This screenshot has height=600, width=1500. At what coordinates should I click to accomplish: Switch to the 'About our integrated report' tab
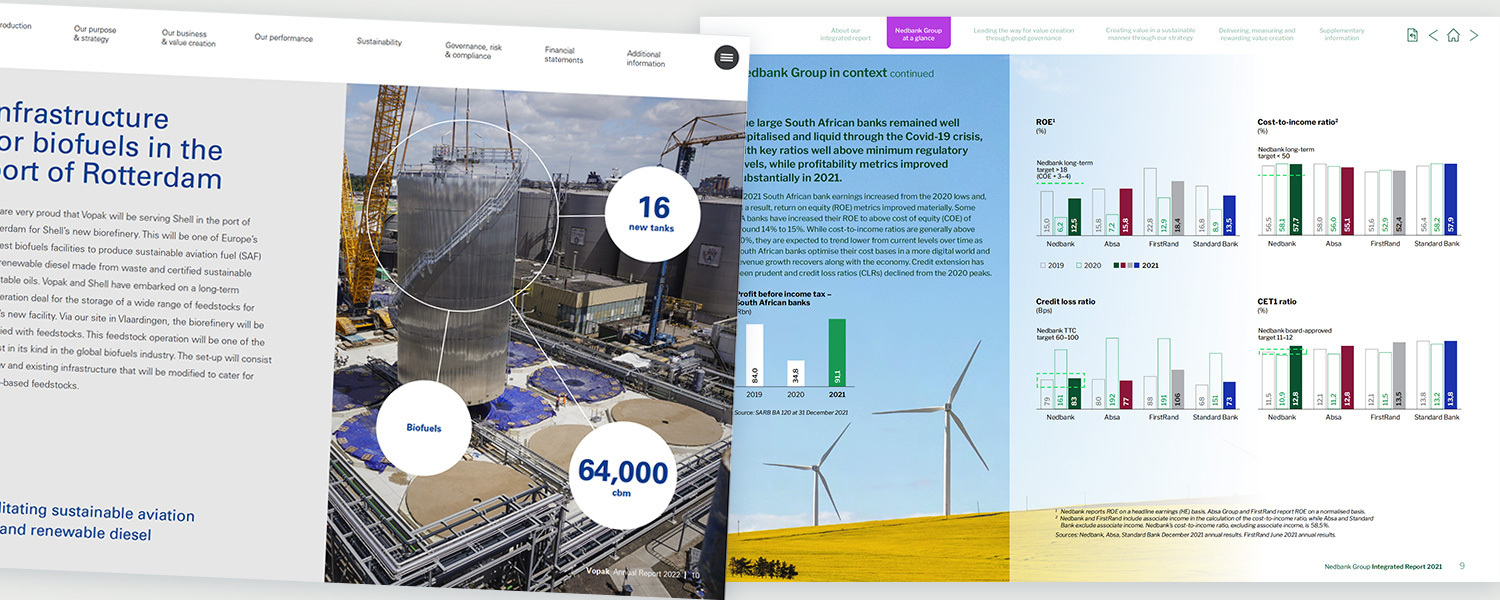[x=846, y=35]
